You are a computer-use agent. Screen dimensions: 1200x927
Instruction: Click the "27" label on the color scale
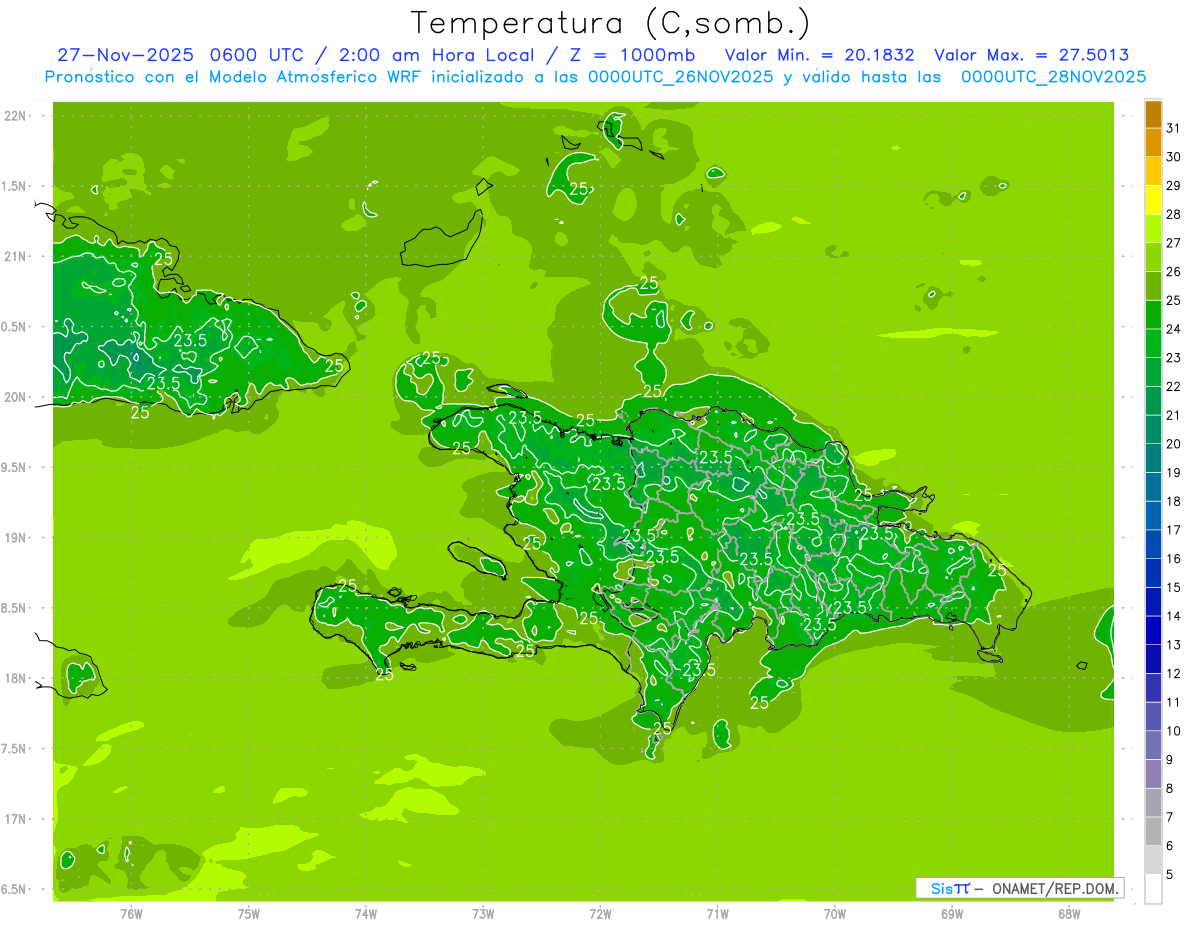(x=1174, y=243)
